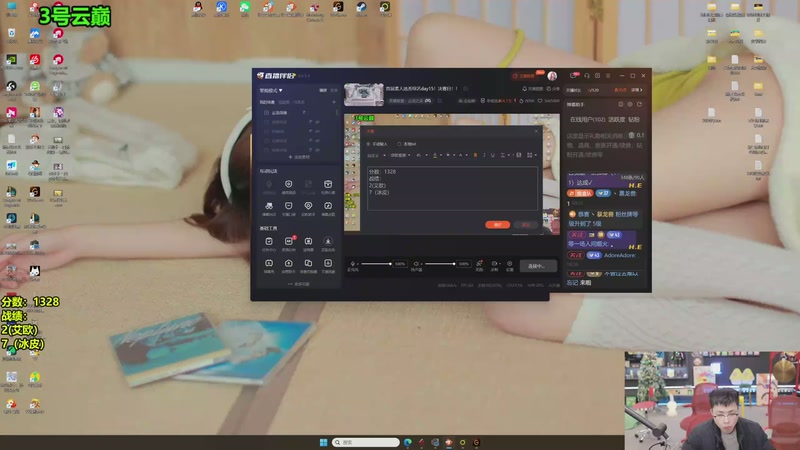Click the star-shaped basic tools icon
The image size is (800, 450).
pyautogui.click(x=328, y=241)
